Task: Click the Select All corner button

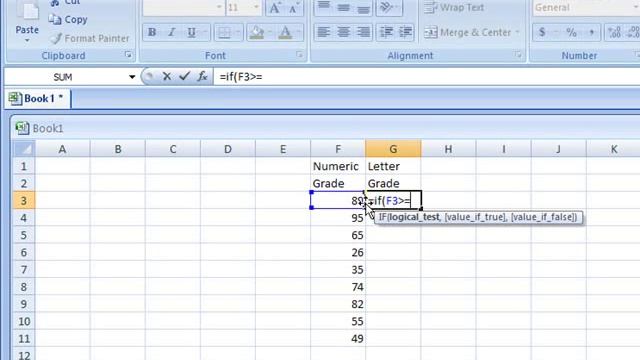Action: pos(24,149)
